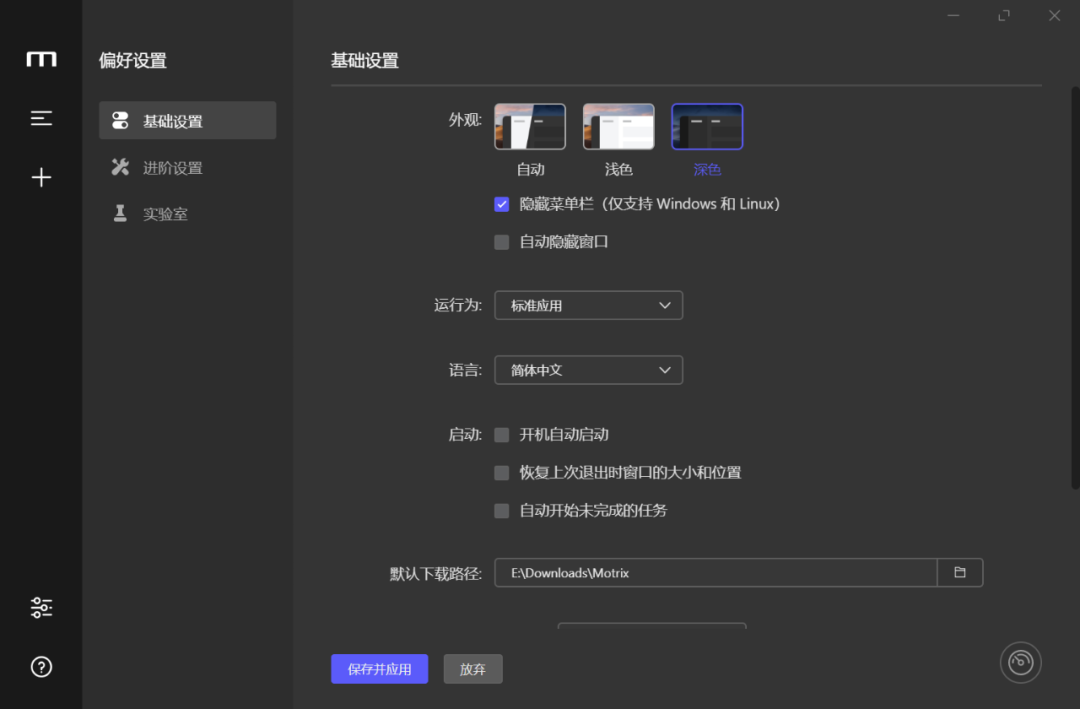1080x709 pixels.
Task: Check 自动开始未完成的任务 option
Action: click(501, 511)
